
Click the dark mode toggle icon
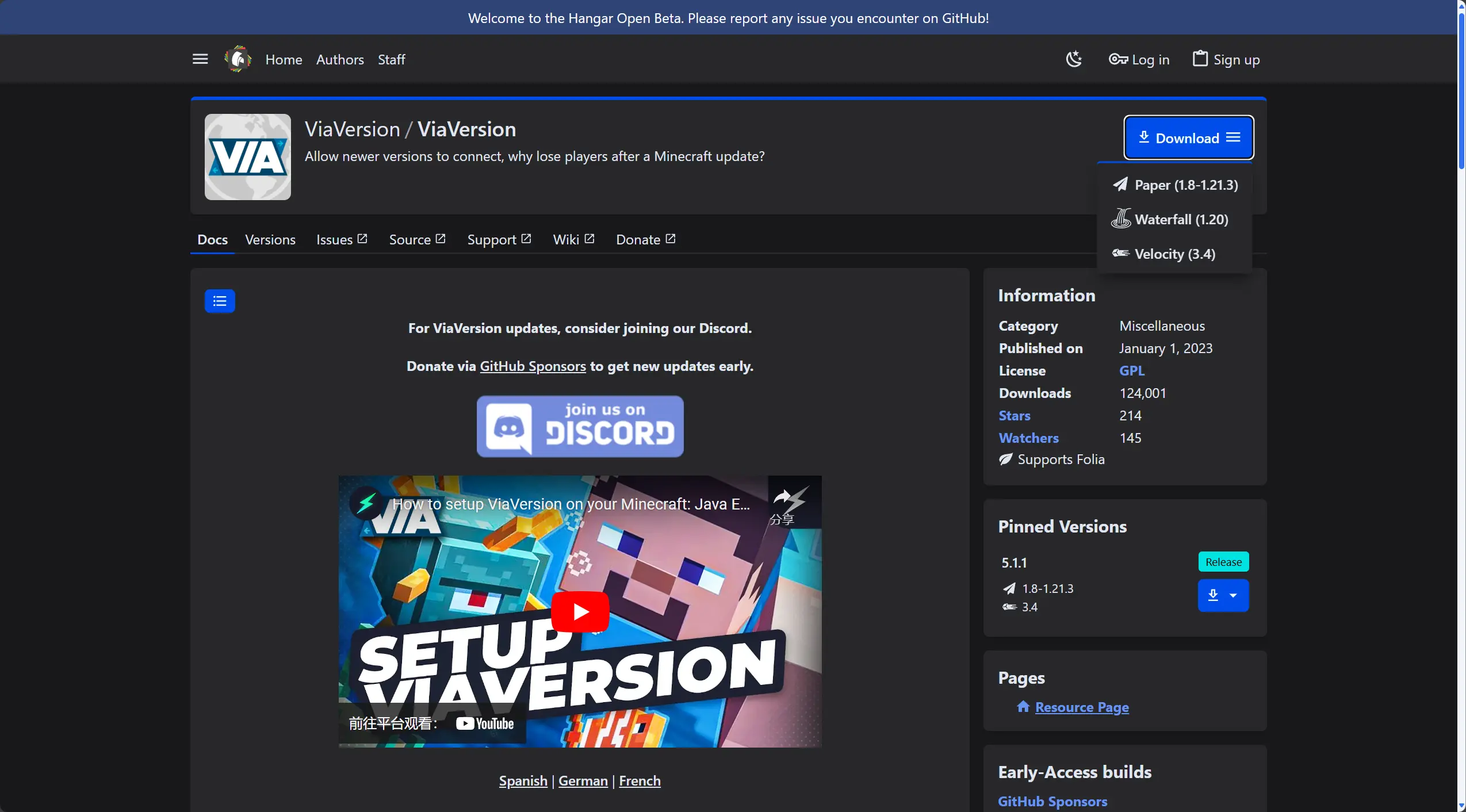[x=1074, y=59]
